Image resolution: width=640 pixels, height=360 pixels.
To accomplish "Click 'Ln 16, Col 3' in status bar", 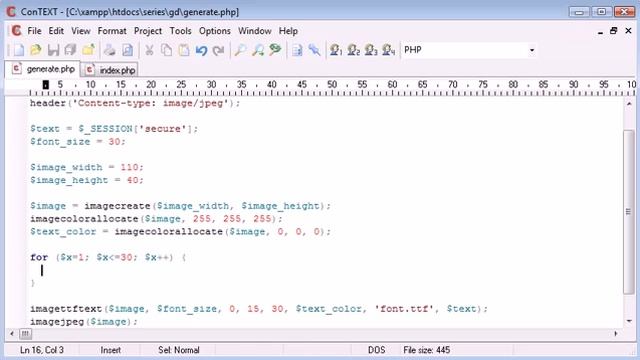I will [42, 350].
